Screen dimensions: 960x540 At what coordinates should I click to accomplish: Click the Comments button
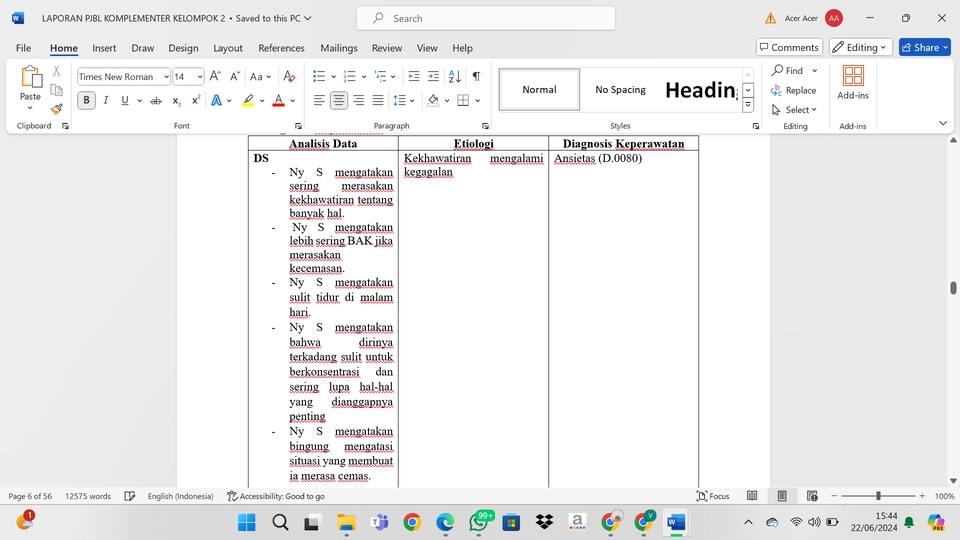tap(789, 47)
